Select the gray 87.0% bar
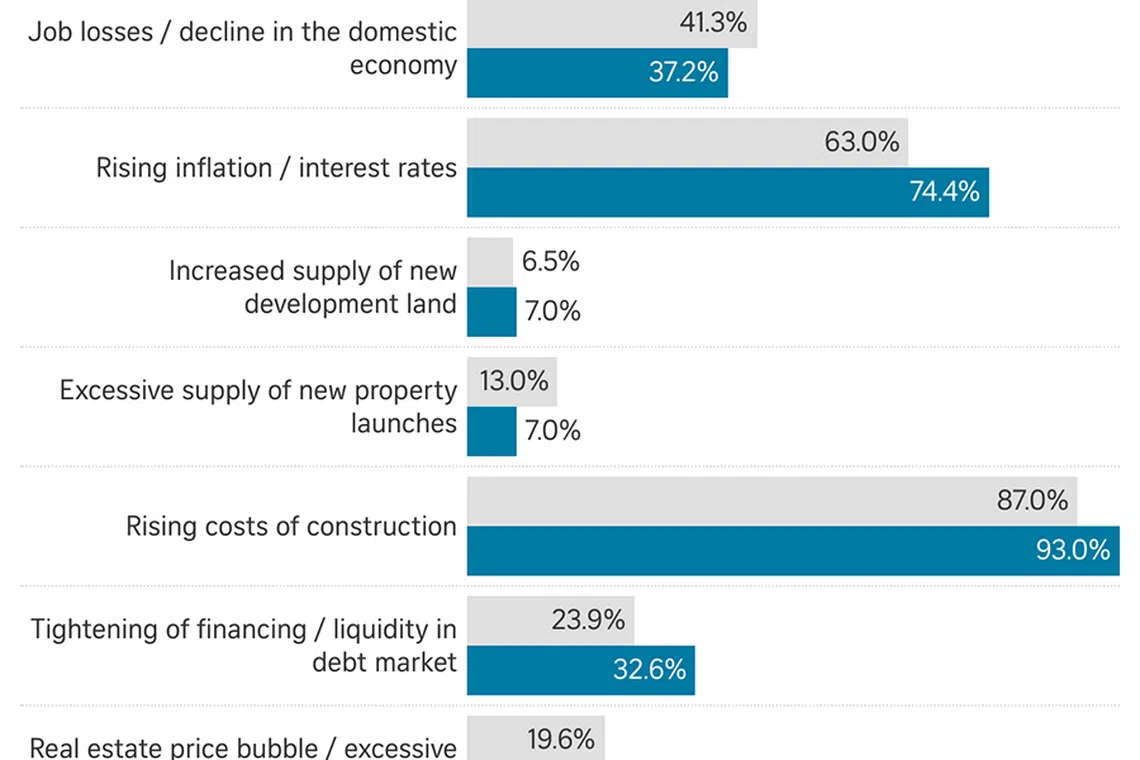1140x760 pixels. (771, 501)
